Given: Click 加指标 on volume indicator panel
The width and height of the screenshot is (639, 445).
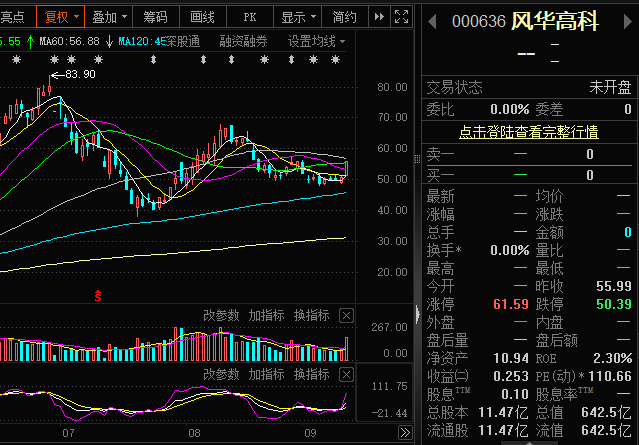Looking at the screenshot, I should [266, 315].
